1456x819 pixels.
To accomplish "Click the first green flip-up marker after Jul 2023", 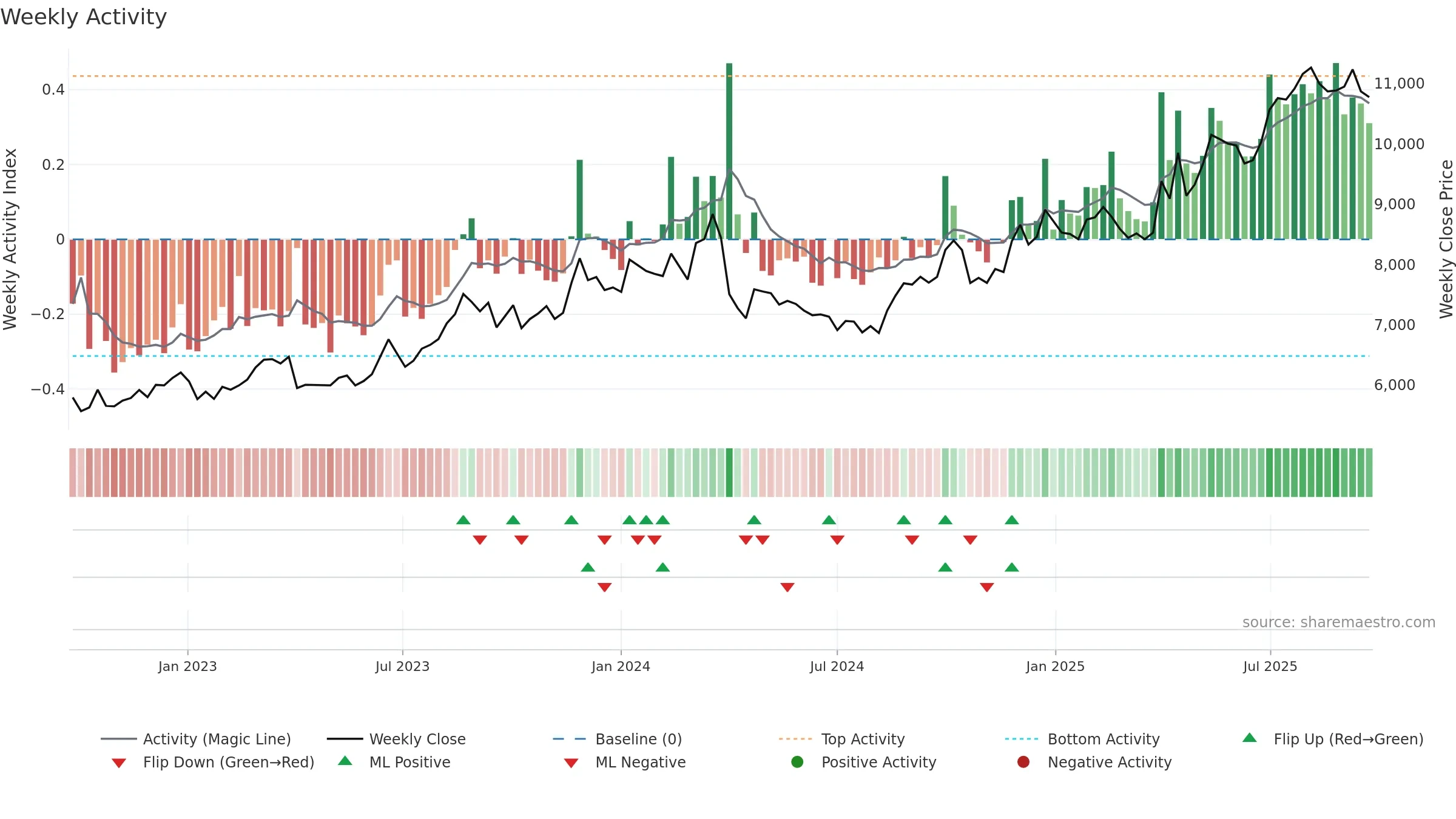I will 463,520.
